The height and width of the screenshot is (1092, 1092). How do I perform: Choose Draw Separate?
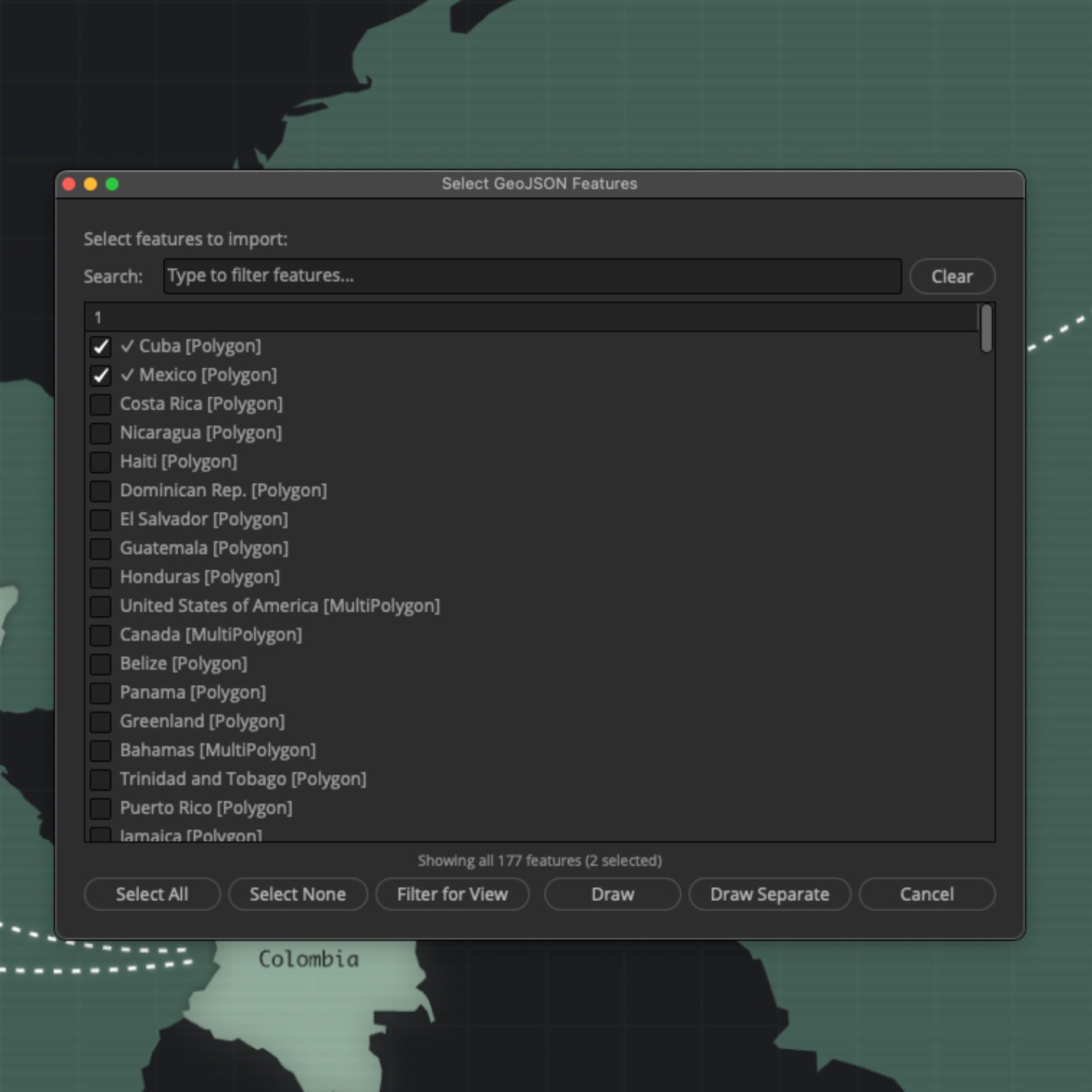(769, 894)
